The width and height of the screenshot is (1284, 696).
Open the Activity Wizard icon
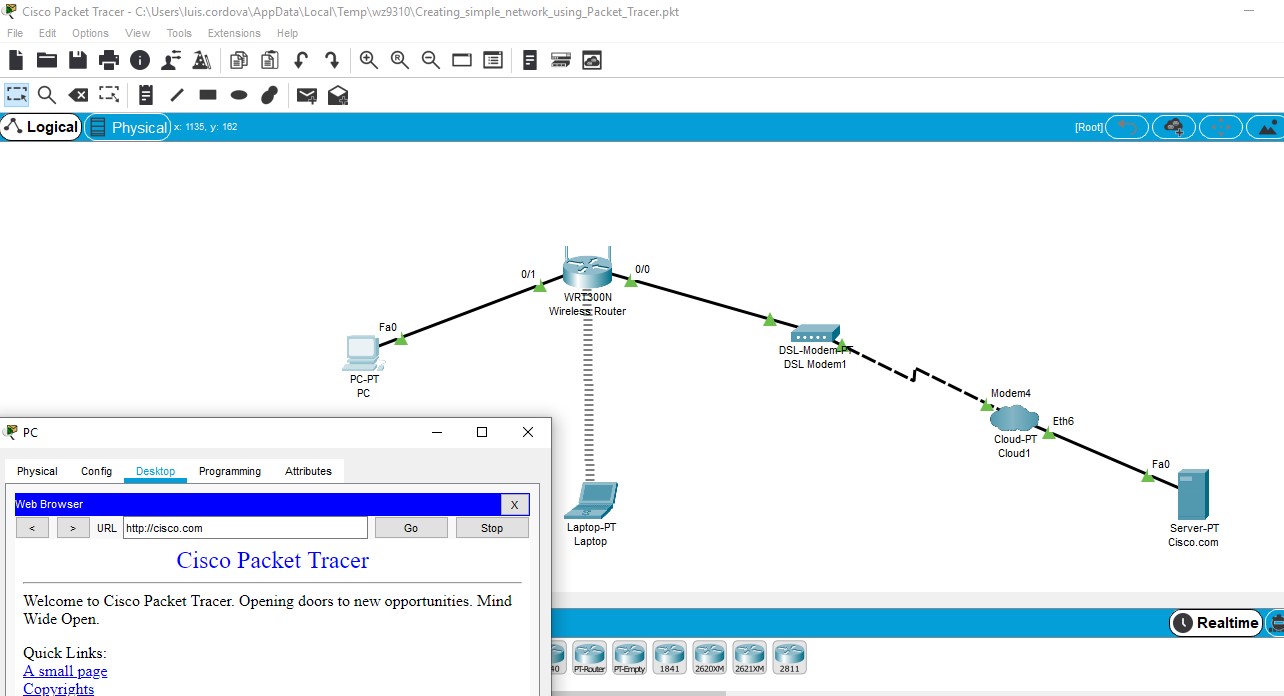171,60
